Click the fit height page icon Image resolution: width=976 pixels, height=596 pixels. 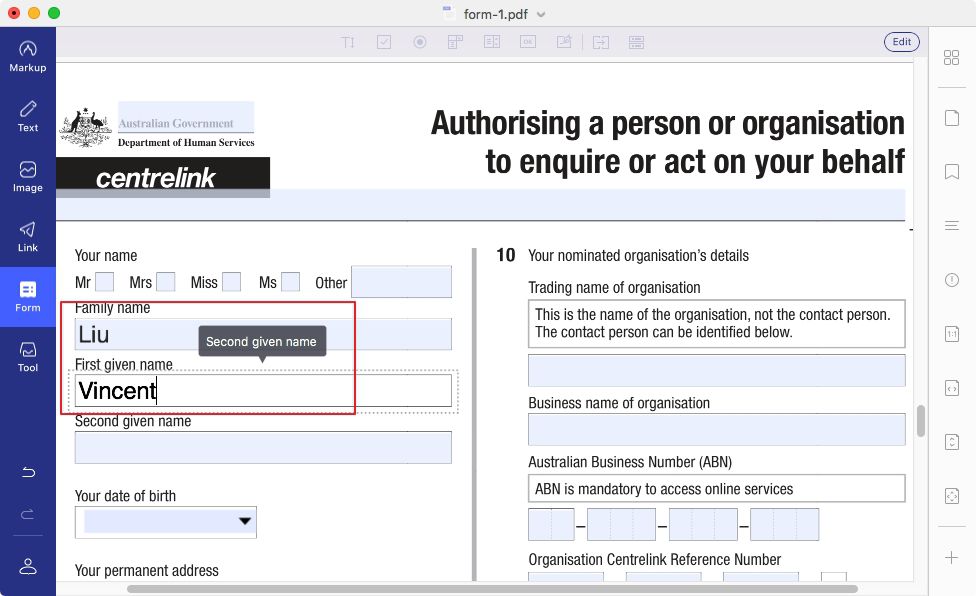951,442
